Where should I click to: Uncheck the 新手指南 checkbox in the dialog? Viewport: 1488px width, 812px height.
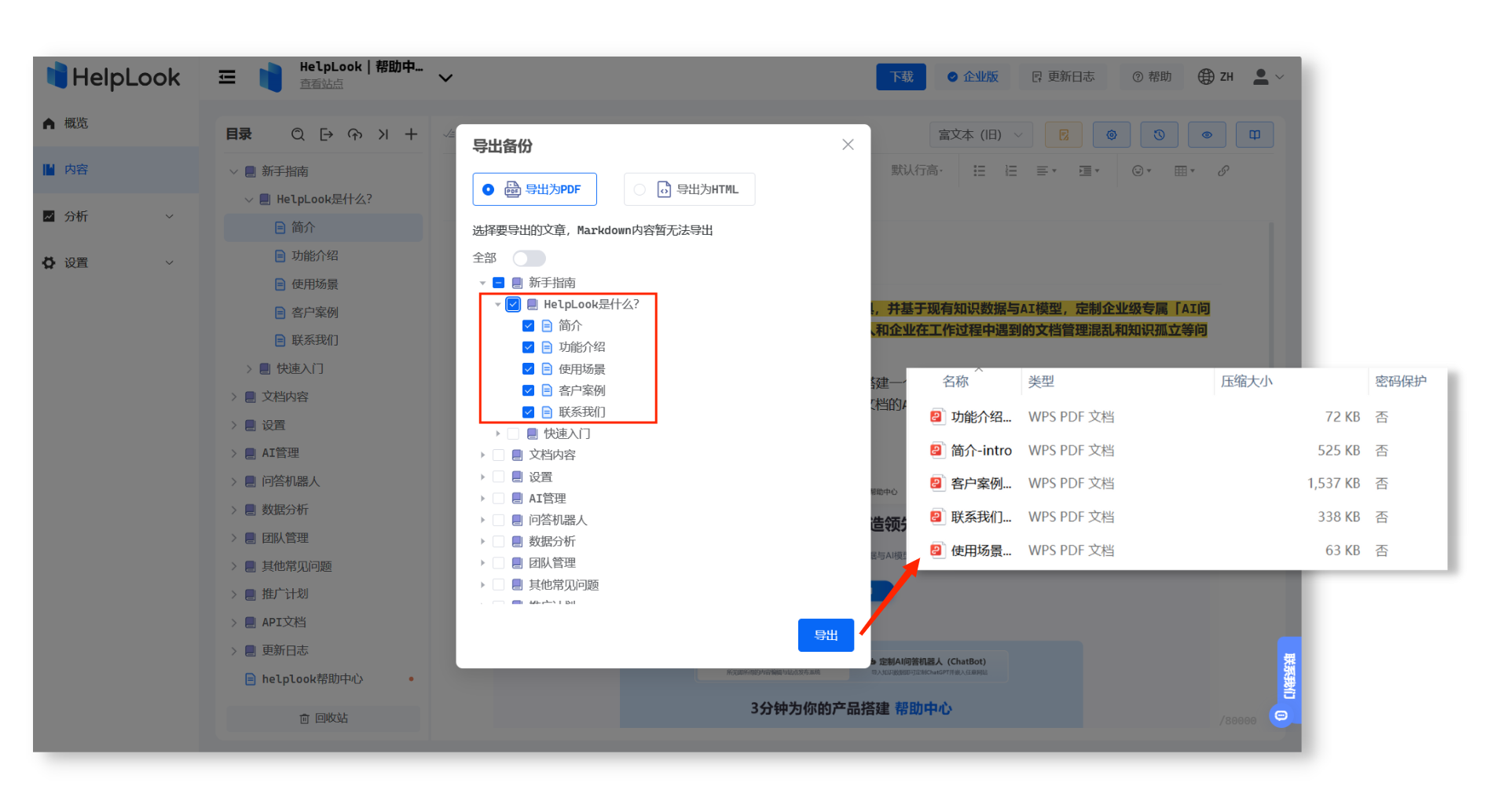click(498, 283)
